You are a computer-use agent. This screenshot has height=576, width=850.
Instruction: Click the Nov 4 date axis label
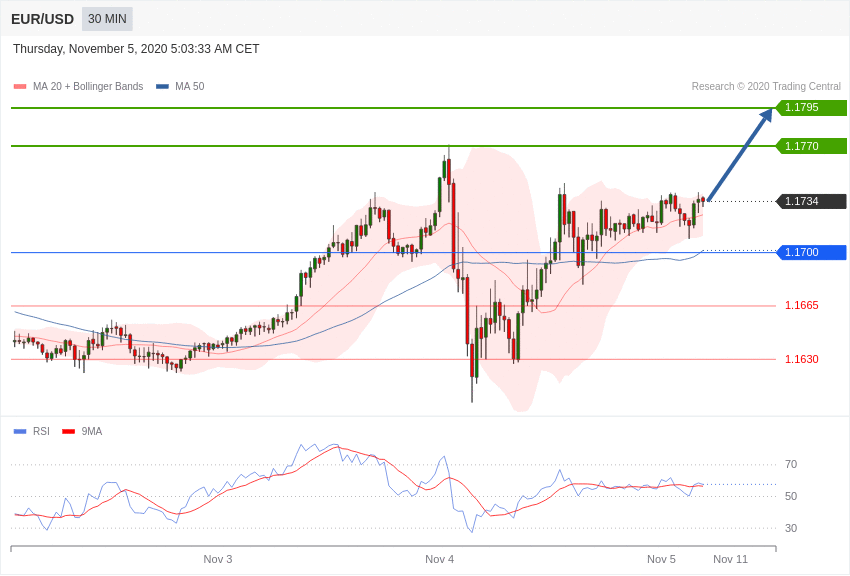pyautogui.click(x=440, y=559)
